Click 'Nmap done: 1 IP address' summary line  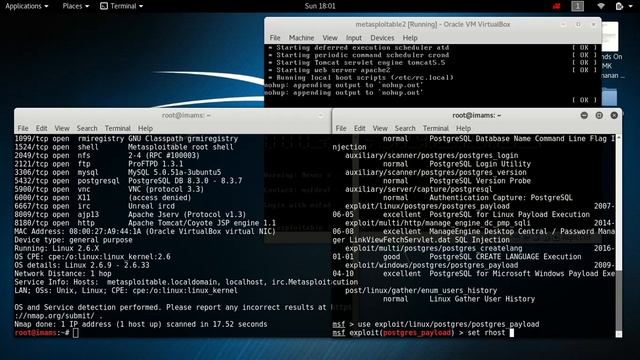pos(141,324)
